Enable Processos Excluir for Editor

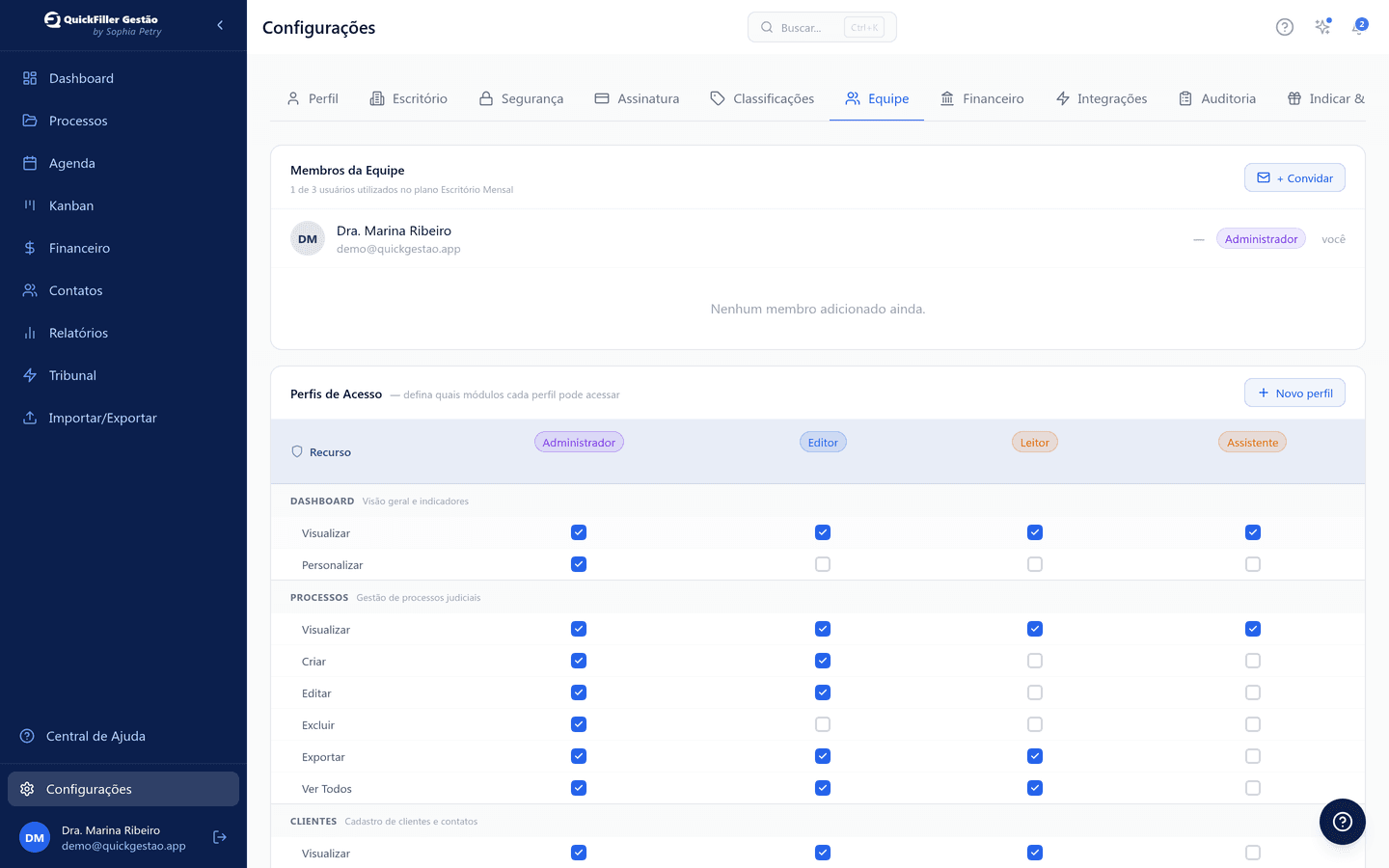[823, 724]
